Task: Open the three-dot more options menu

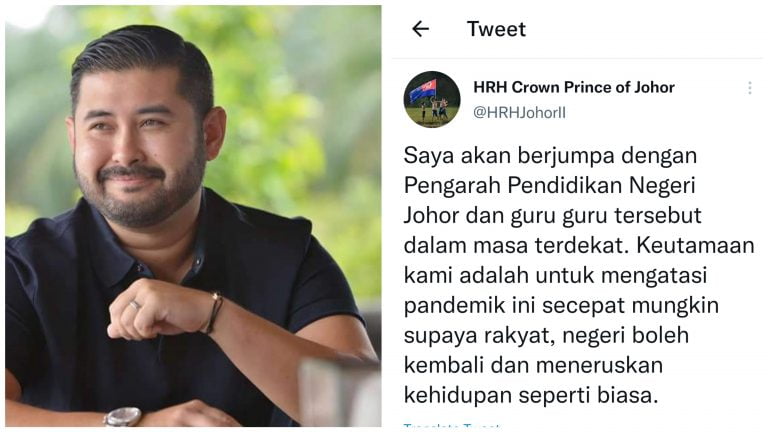Action: pyautogui.click(x=749, y=88)
